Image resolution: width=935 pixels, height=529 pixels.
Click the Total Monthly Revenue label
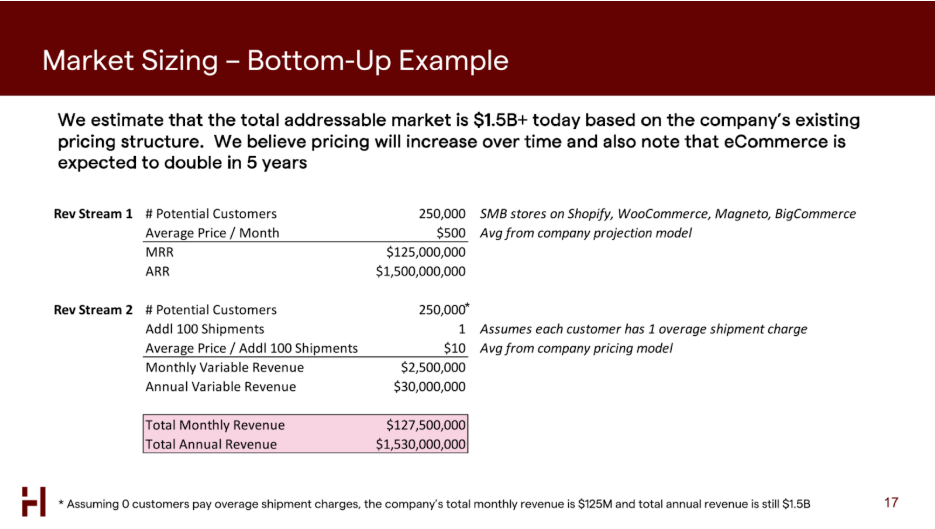pos(215,425)
